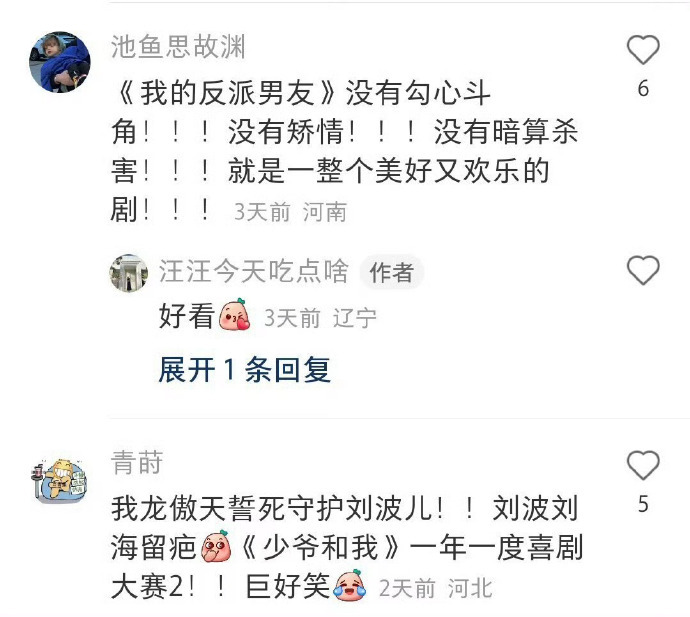Tap the 好看 reply text
The width and height of the screenshot is (690, 617).
click(187, 316)
